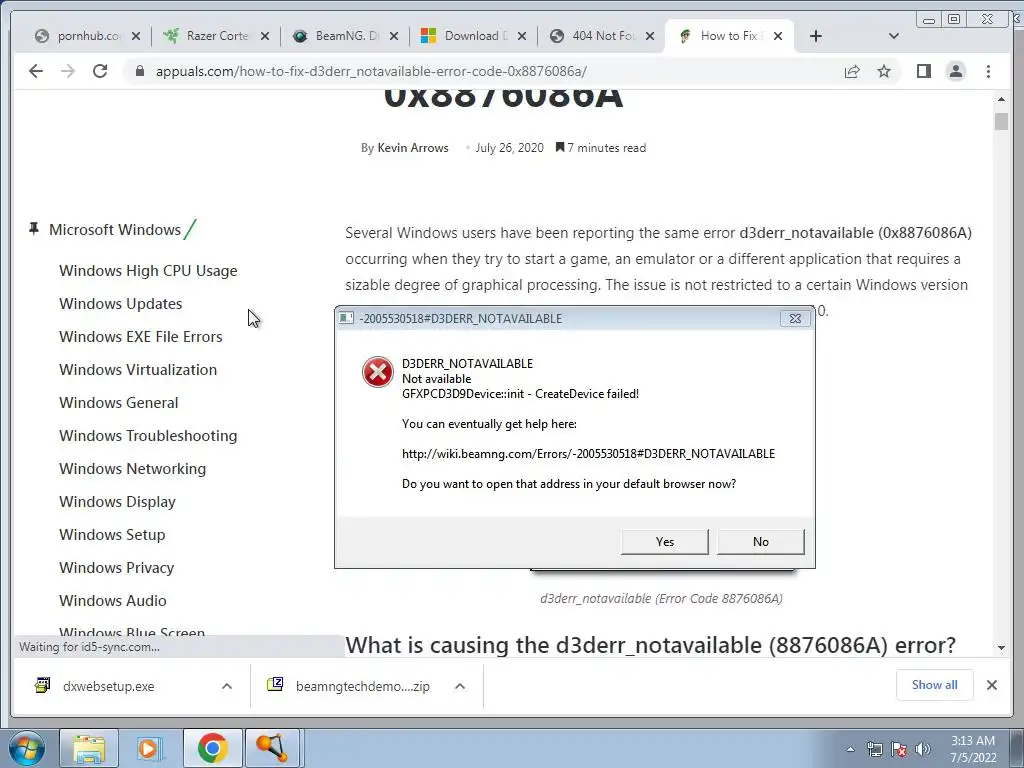Open the Chrome three-dot menu

pyautogui.click(x=988, y=71)
